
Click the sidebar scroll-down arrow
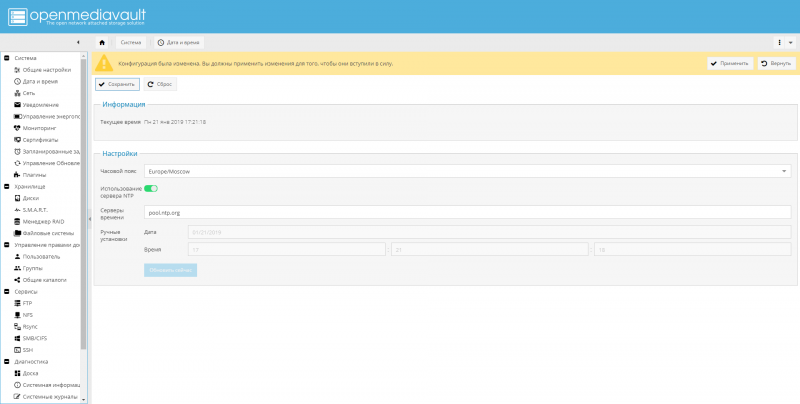pyautogui.click(x=84, y=400)
